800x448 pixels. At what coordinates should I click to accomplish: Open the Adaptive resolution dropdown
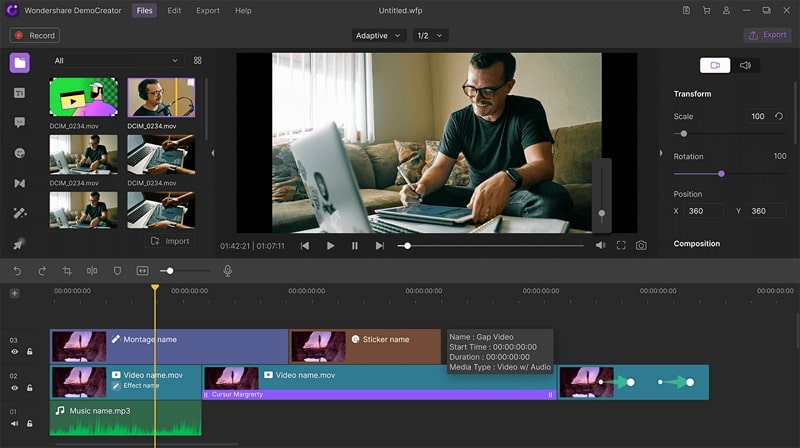coord(379,35)
